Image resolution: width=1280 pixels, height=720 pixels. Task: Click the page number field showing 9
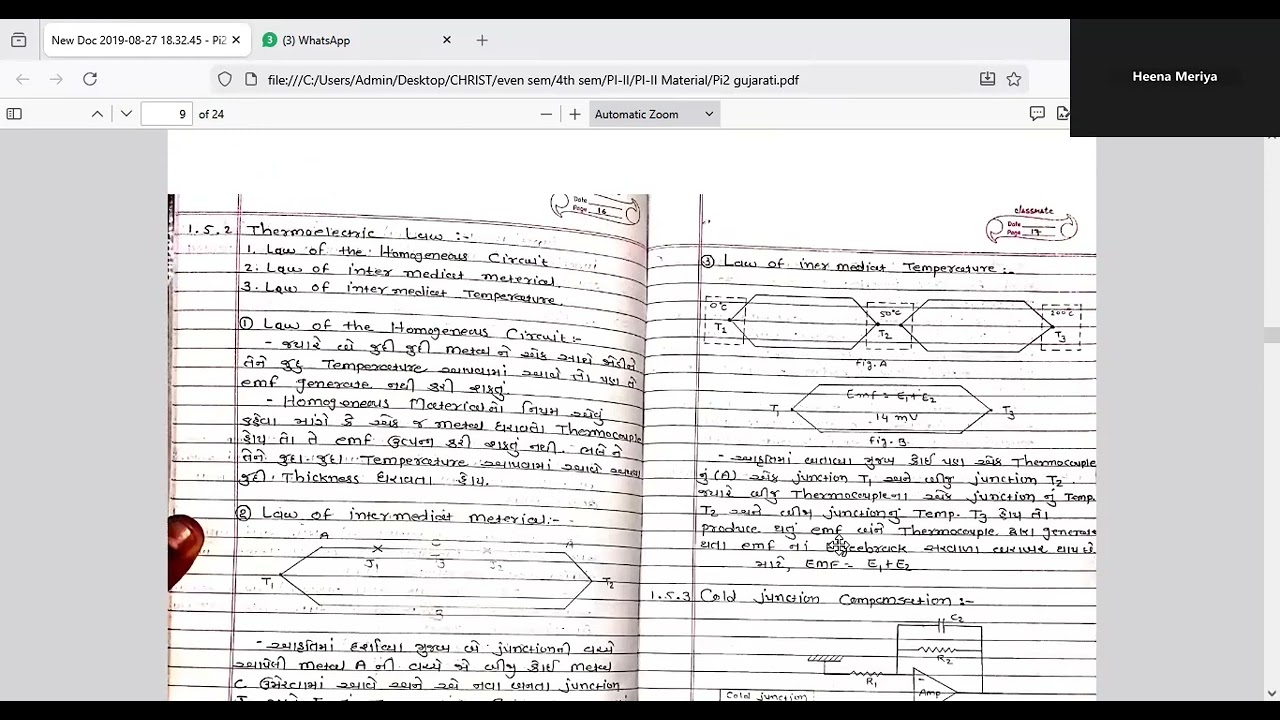pyautogui.click(x=167, y=114)
